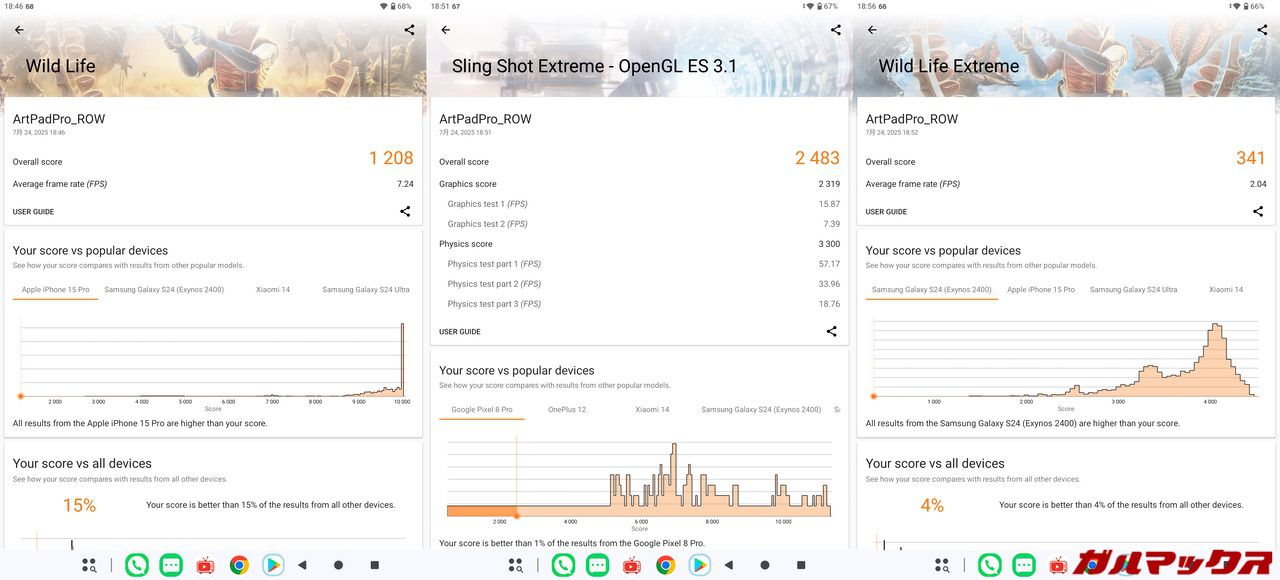Share the Wild Life overall score card
Image resolution: width=1280 pixels, height=580 pixels.
point(405,211)
